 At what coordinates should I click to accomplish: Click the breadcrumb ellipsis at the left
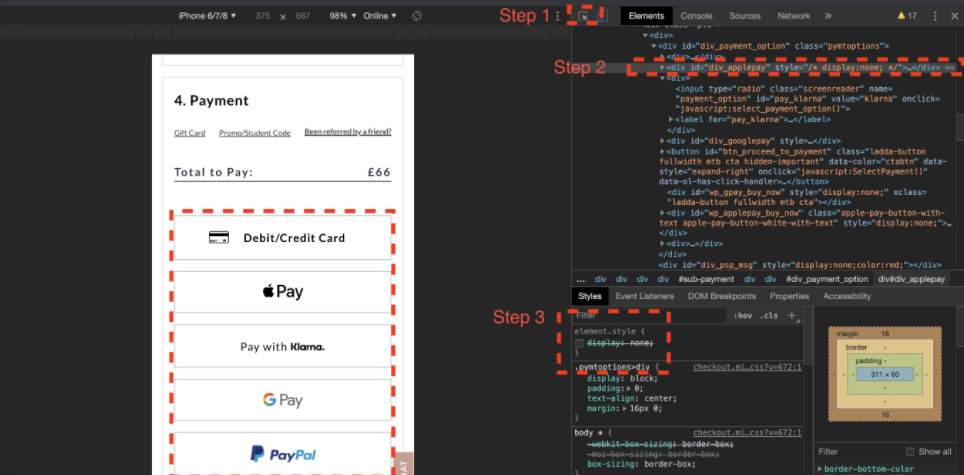coord(580,279)
